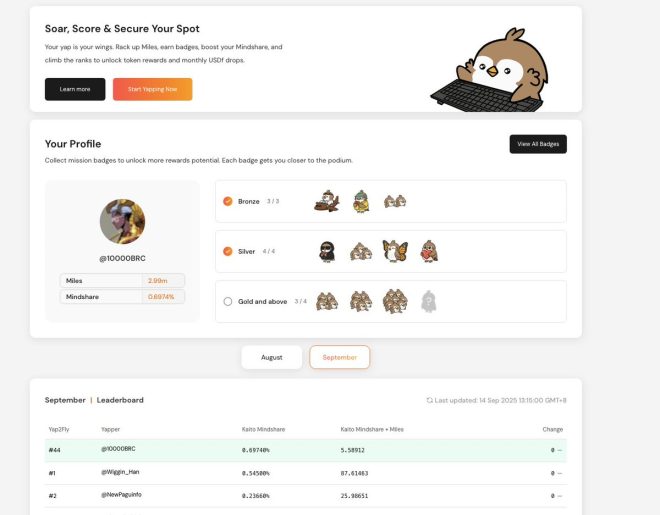Select the green-hat bird Bronze badge
Image resolution: width=660 pixels, height=515 pixels.
point(361,201)
